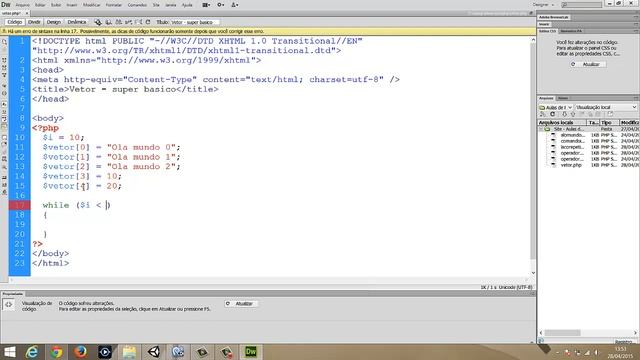Click Atualizar button in Properties panel
This screenshot has height=360, width=640.
click(241, 304)
